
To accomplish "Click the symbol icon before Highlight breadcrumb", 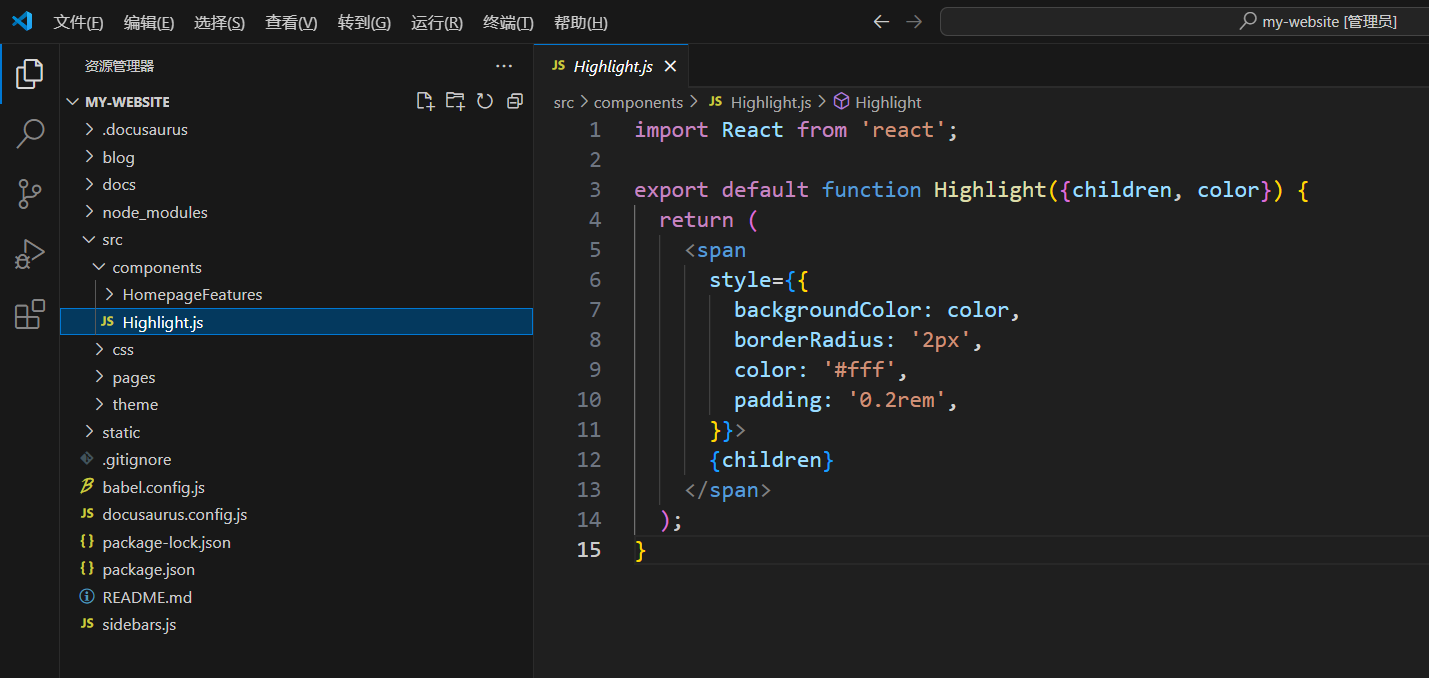I will [842, 102].
